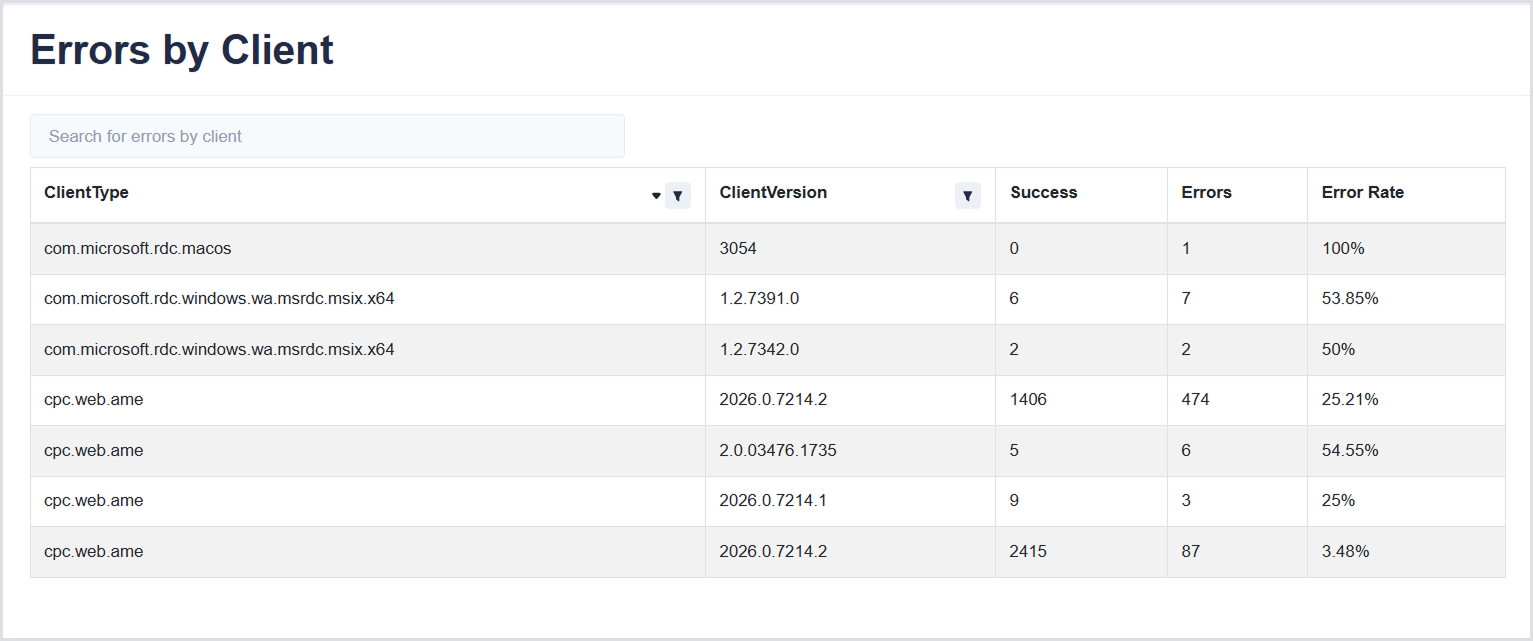
Task: Select the cpc.web.ame cell with 1406 successes
Action: (368, 400)
